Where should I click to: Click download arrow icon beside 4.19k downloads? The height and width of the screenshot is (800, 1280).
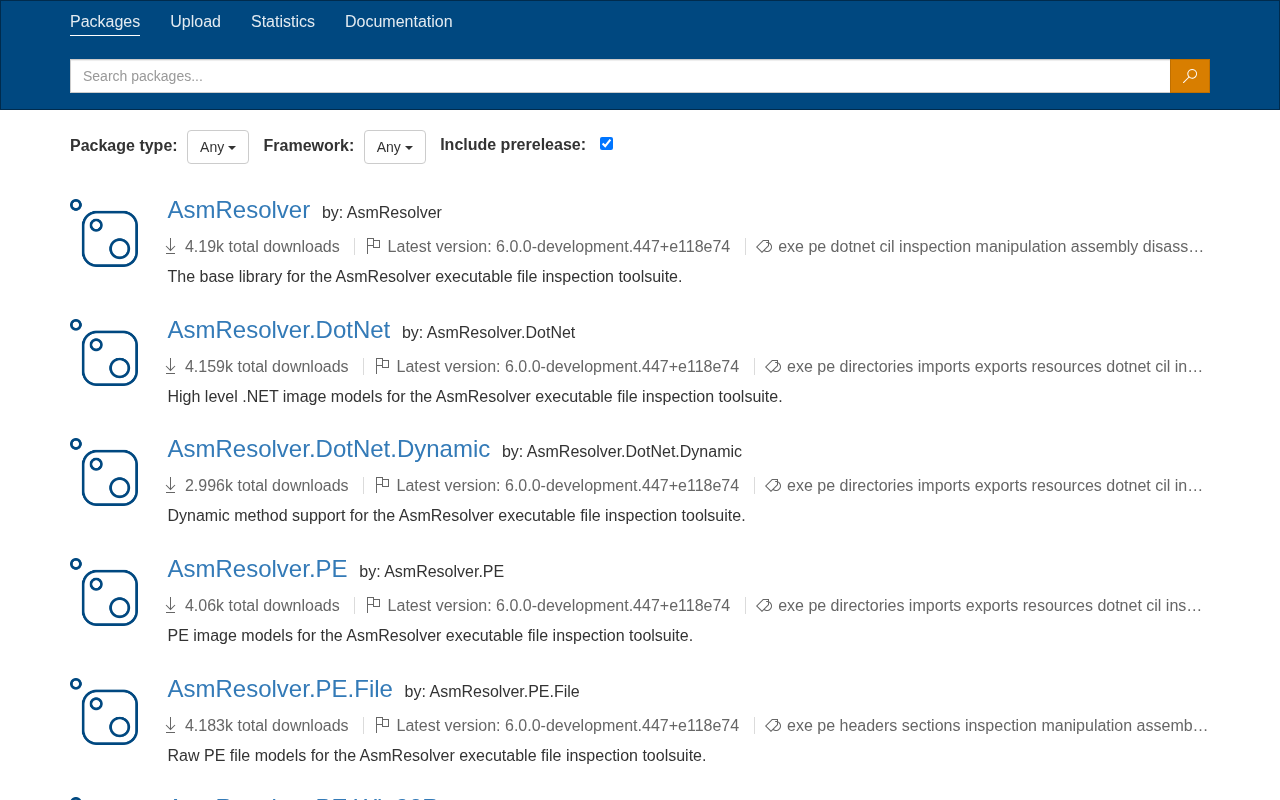coord(171,246)
